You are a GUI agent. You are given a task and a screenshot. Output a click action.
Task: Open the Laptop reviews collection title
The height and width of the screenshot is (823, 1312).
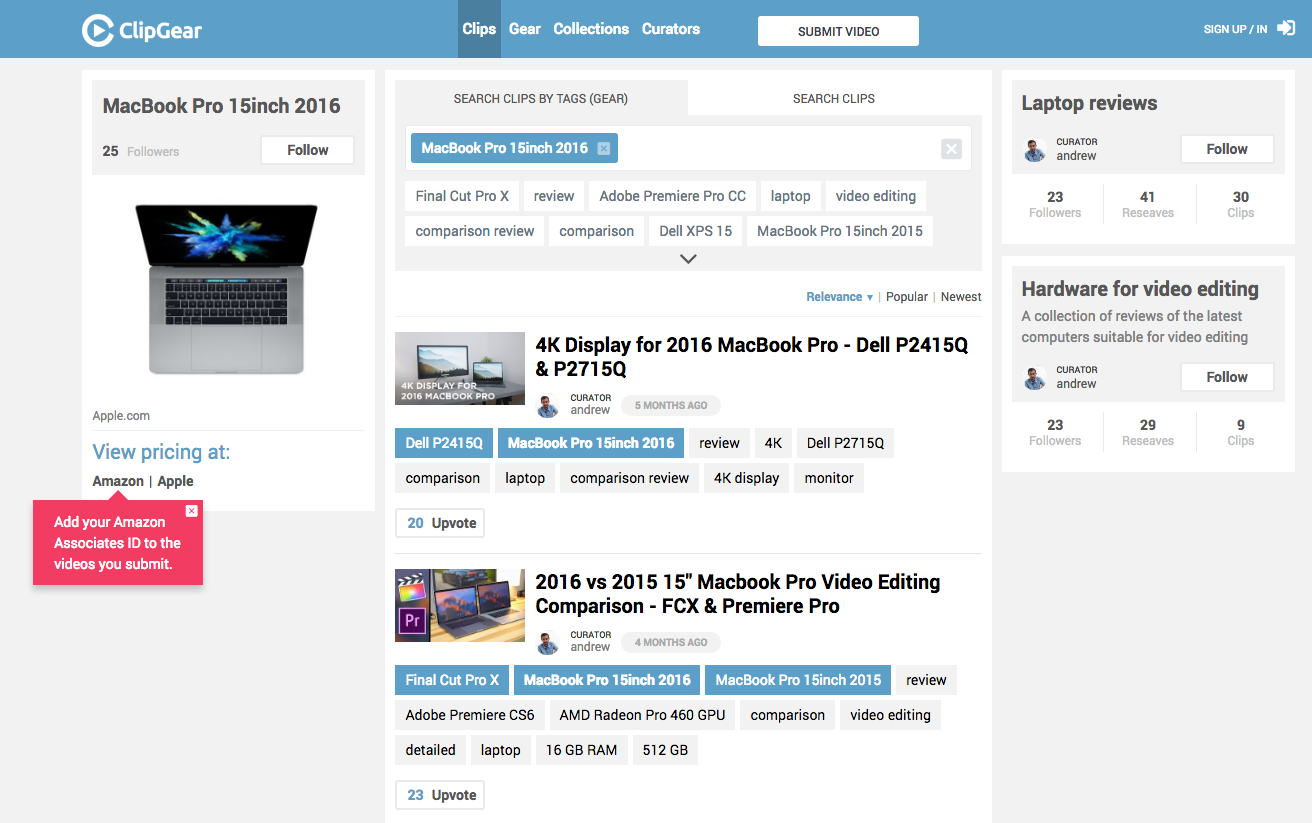pos(1089,103)
